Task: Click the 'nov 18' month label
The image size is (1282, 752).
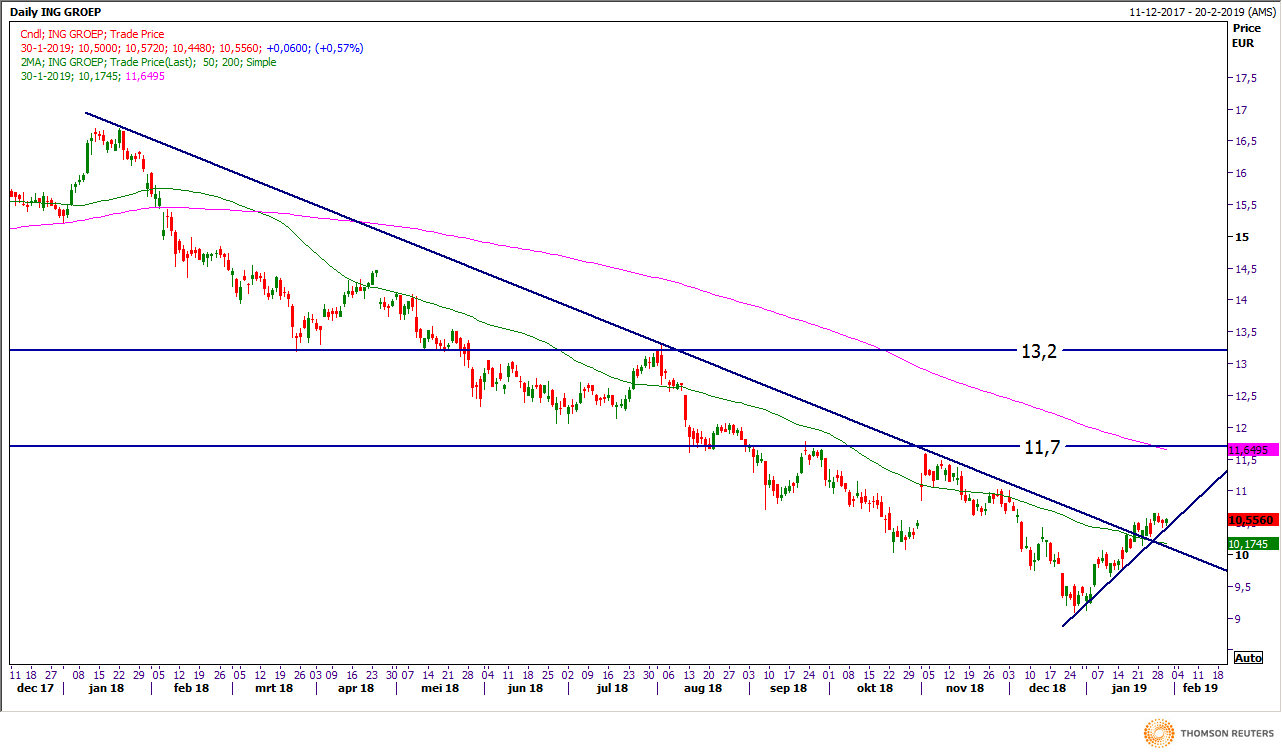Action: (963, 688)
